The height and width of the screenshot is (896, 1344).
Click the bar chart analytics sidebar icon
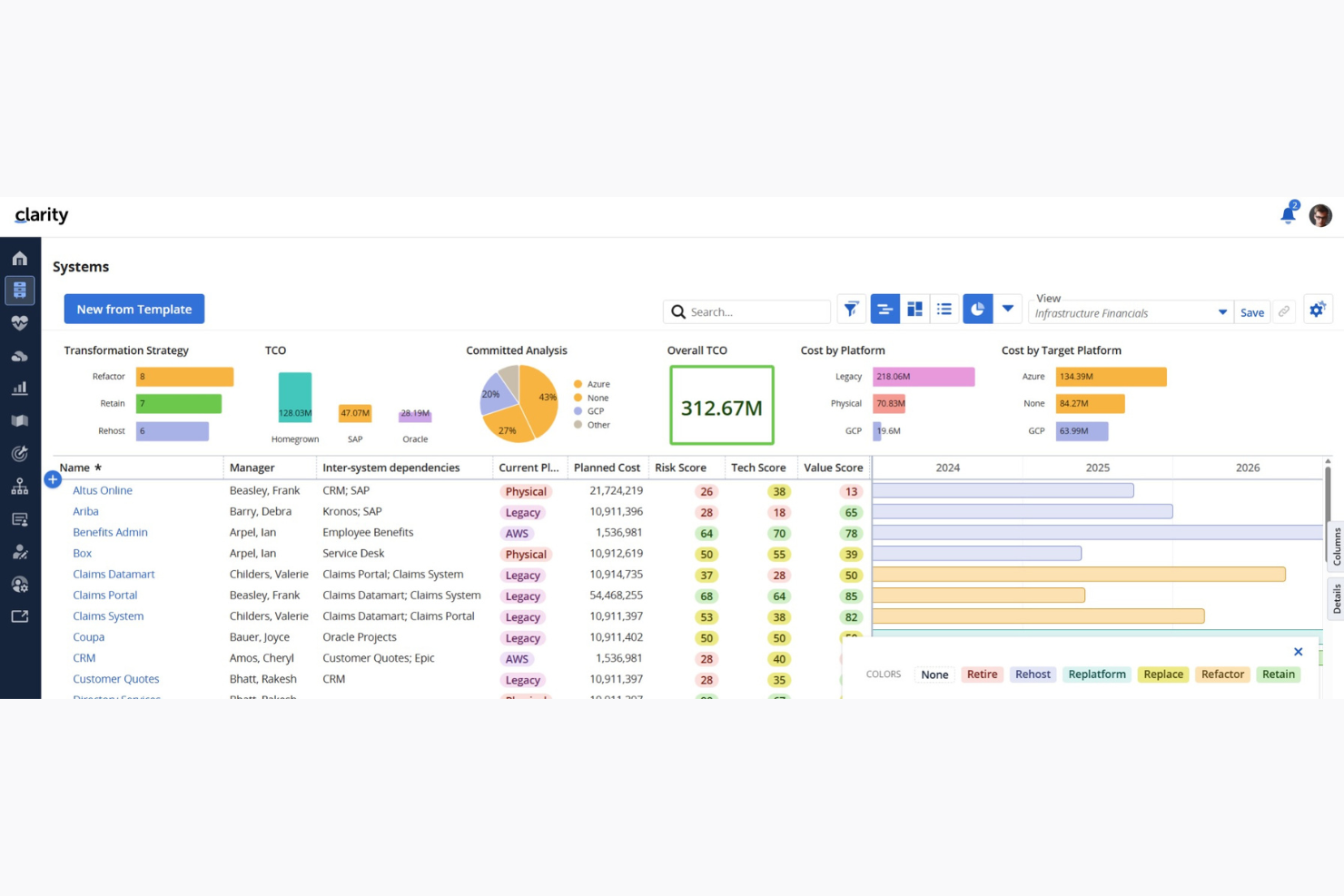click(20, 388)
